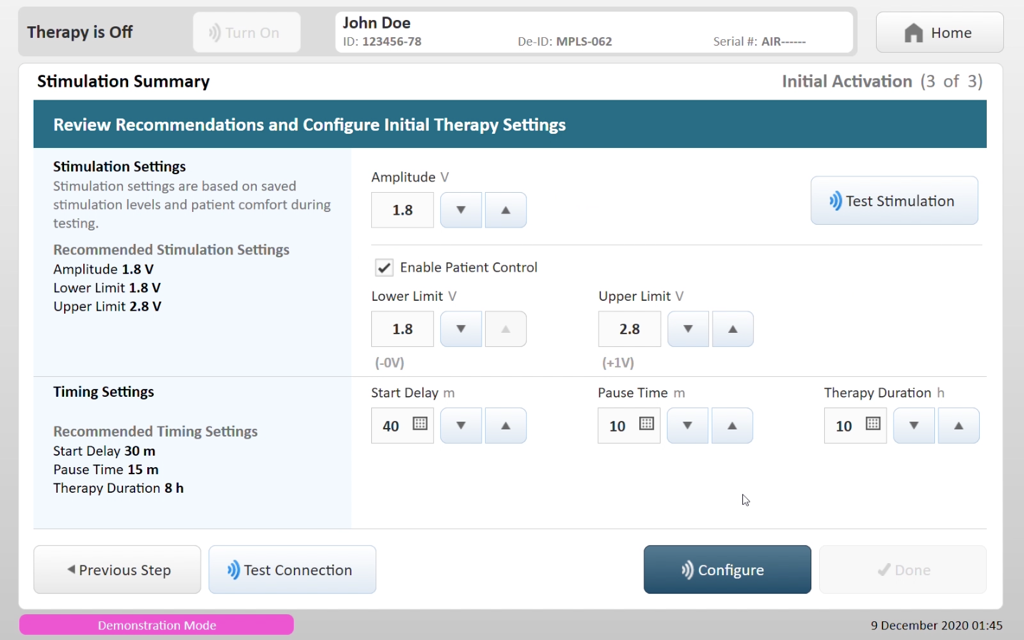1024x640 pixels.
Task: Click the Stimulation Summary heading
Action: point(123,82)
